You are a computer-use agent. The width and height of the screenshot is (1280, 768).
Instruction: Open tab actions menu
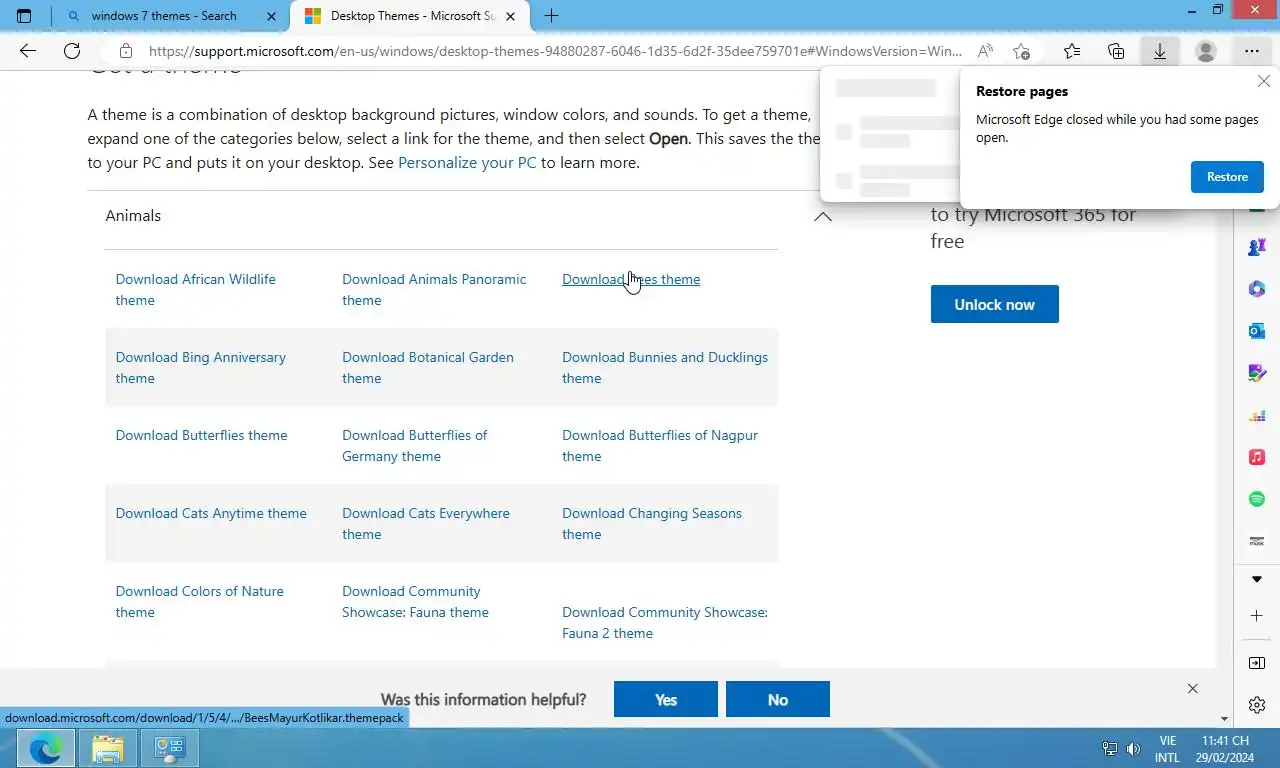(x=24, y=16)
